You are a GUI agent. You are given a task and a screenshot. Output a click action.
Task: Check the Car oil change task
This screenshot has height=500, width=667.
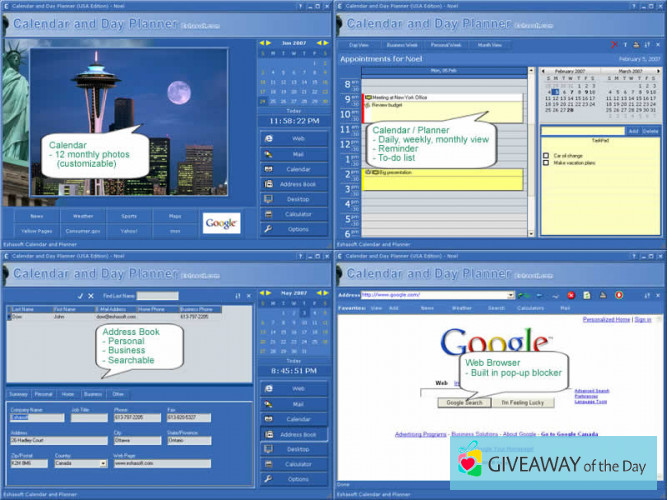(546, 156)
